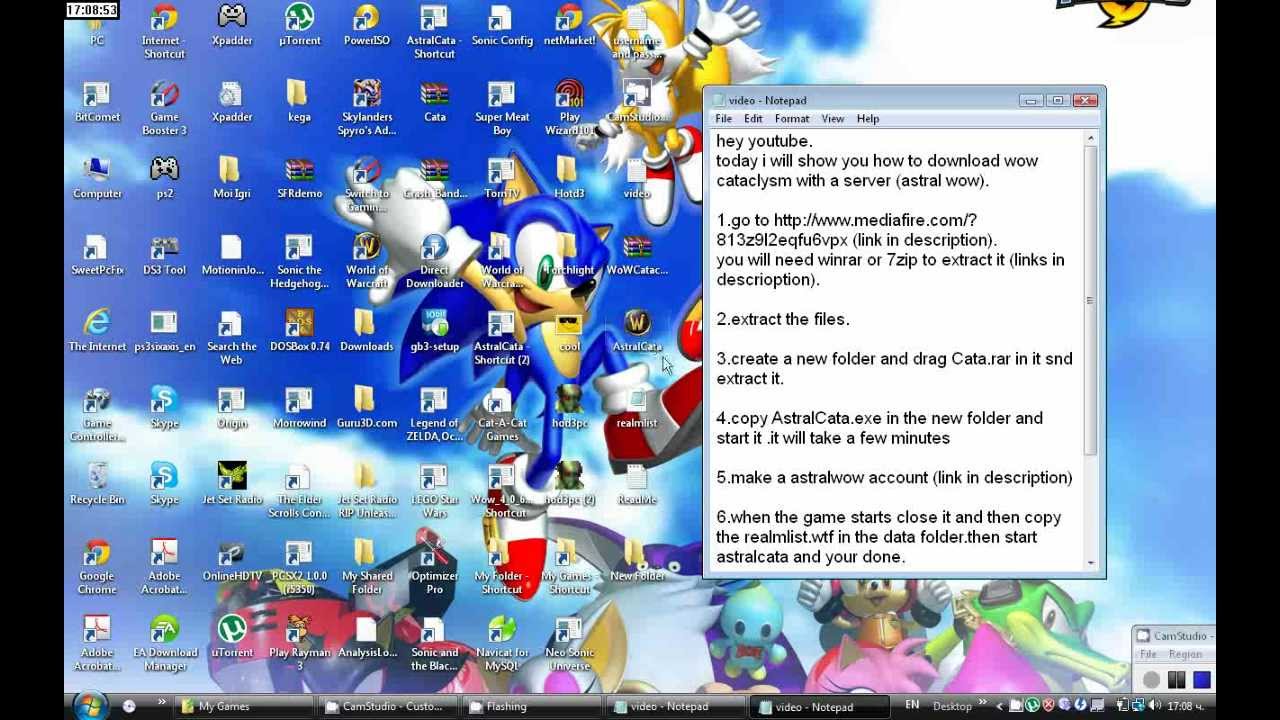The height and width of the screenshot is (720, 1280).
Task: Open Direct Downloader icon
Action: 434,262
